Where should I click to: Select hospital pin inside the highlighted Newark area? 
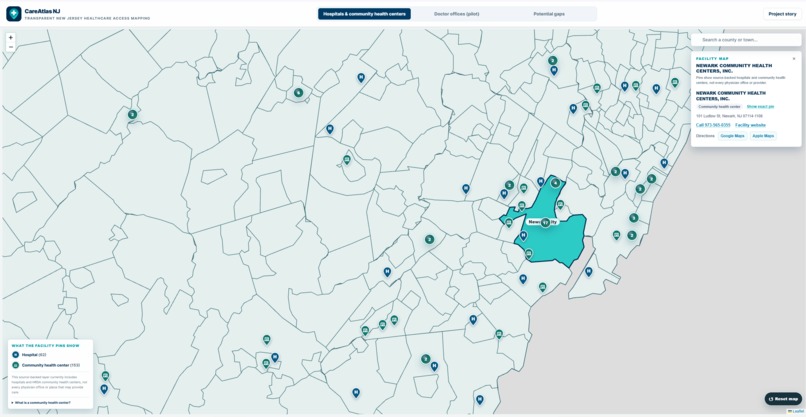523,236
